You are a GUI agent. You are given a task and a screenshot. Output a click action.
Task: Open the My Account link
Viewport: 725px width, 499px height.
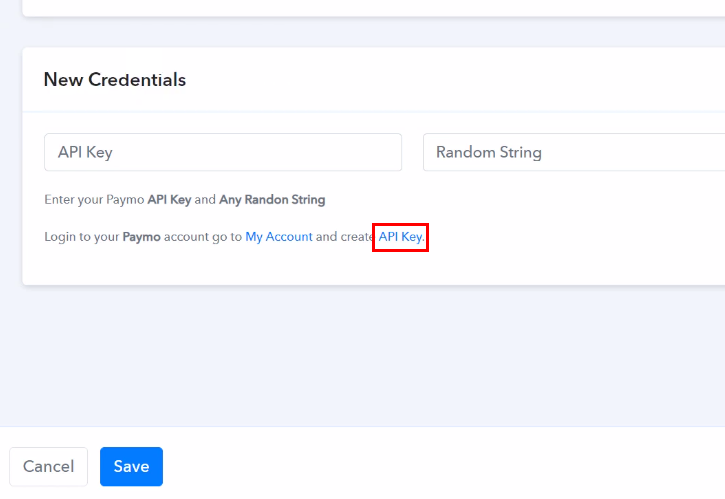pos(279,237)
